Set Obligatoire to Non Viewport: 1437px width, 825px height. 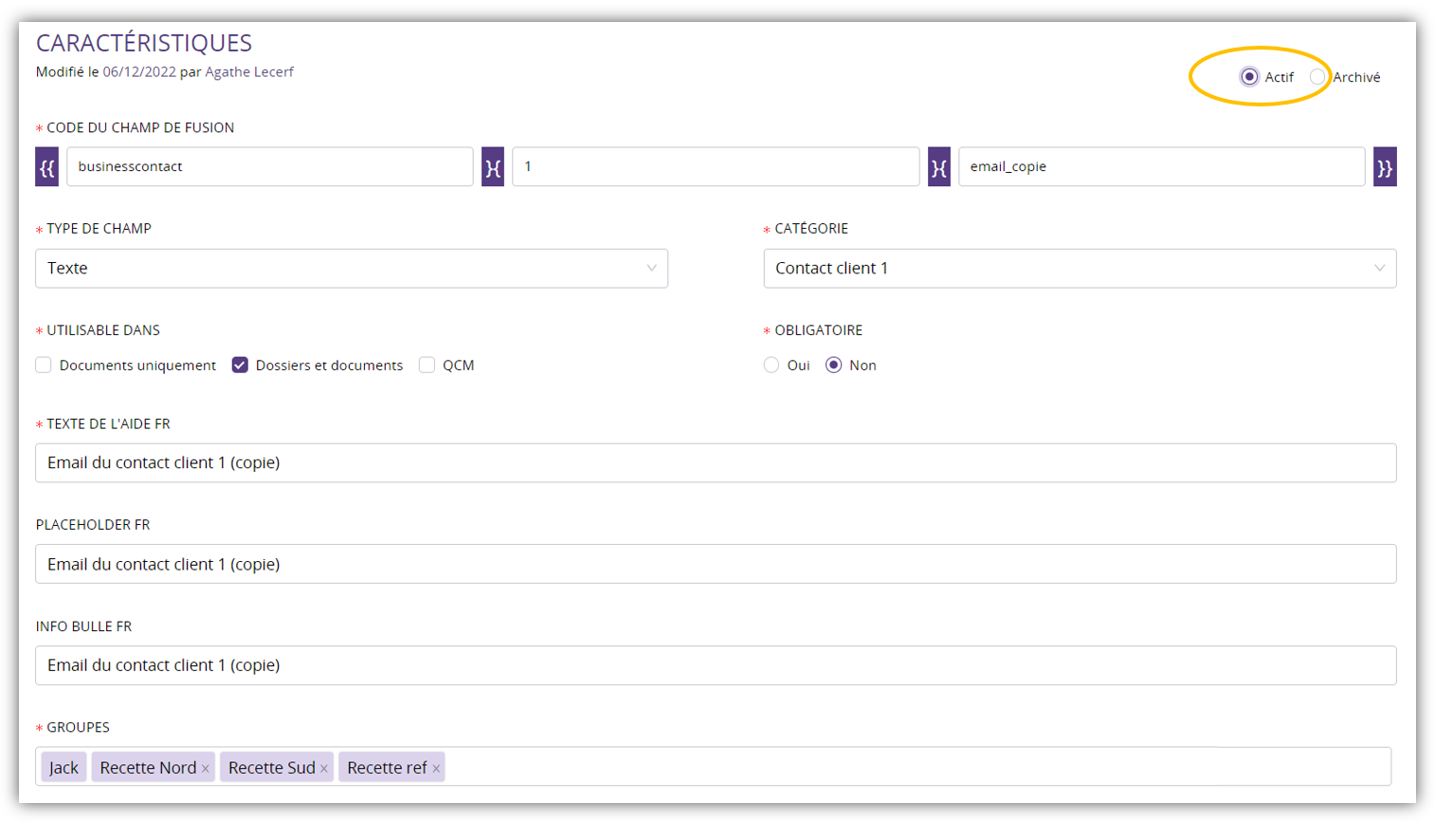(833, 365)
